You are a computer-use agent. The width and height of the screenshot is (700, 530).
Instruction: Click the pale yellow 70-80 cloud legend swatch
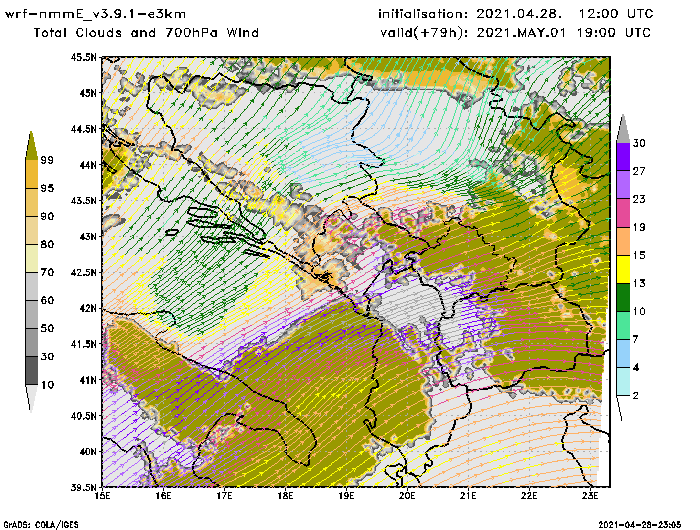pyautogui.click(x=32, y=259)
